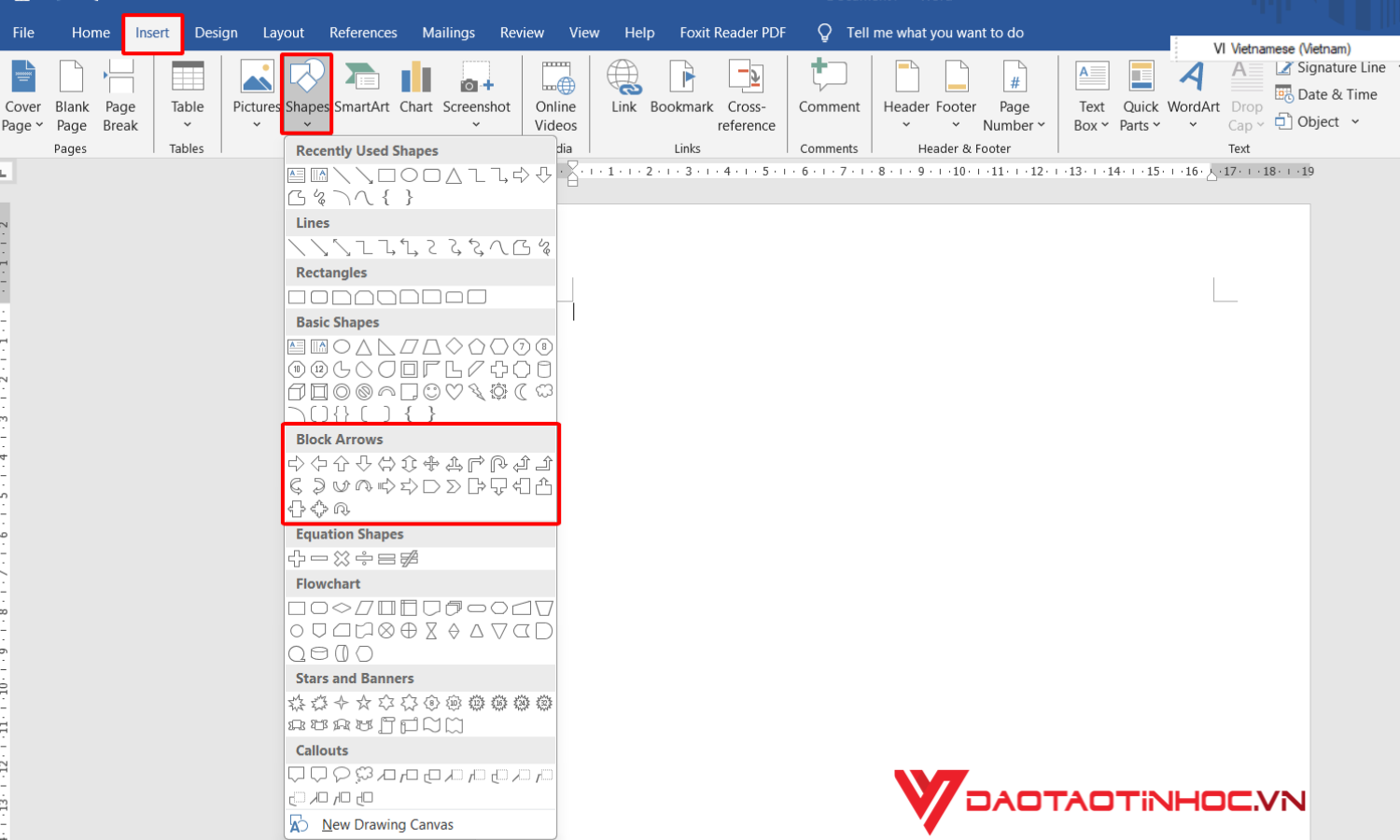Image resolution: width=1400 pixels, height=840 pixels.
Task: Open the Mailings tab
Action: coord(449,33)
